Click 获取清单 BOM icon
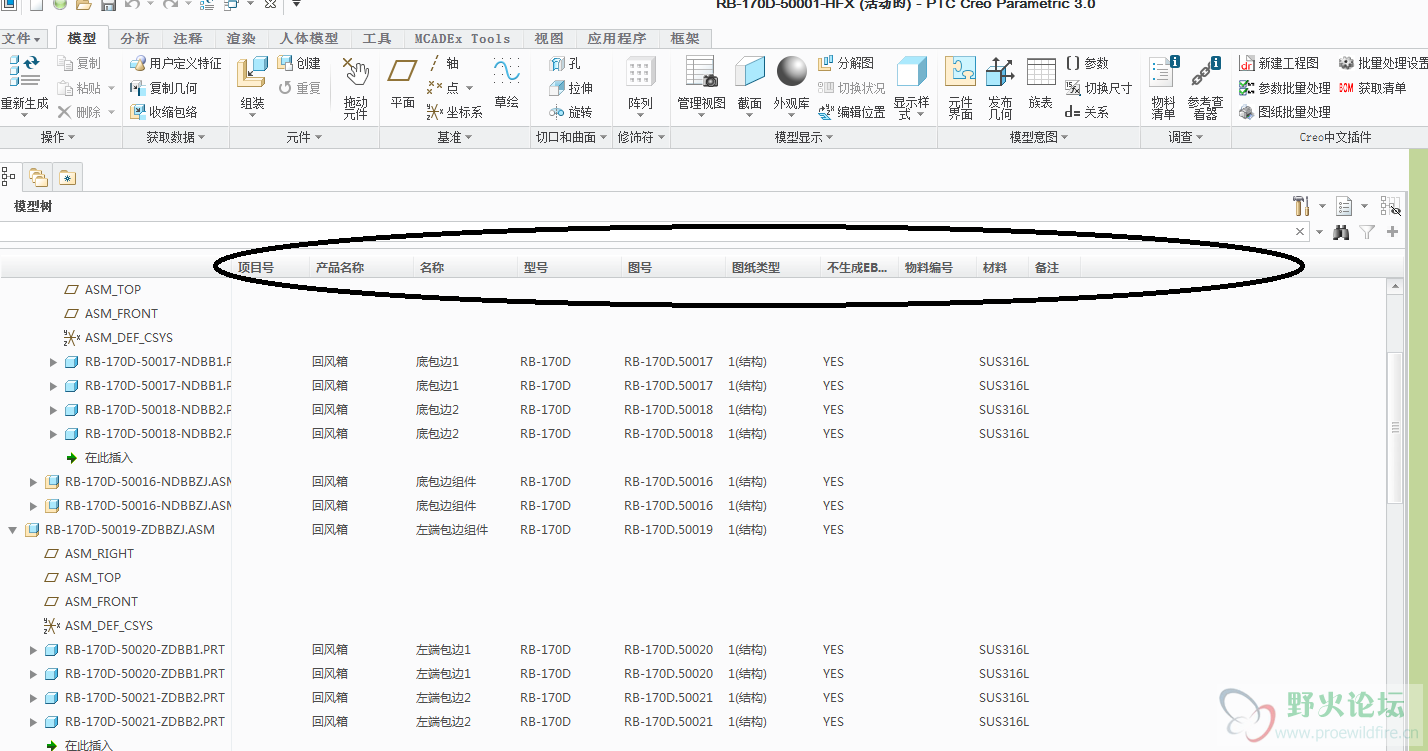The width and height of the screenshot is (1428, 751). coord(1346,88)
